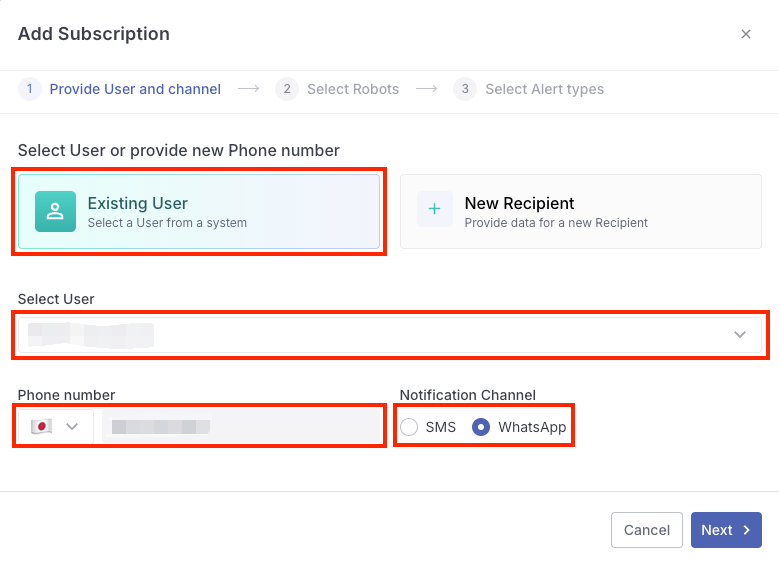Screen dimensions: 779x565
Task: Go to Provide User and channel step
Action: tap(135, 89)
